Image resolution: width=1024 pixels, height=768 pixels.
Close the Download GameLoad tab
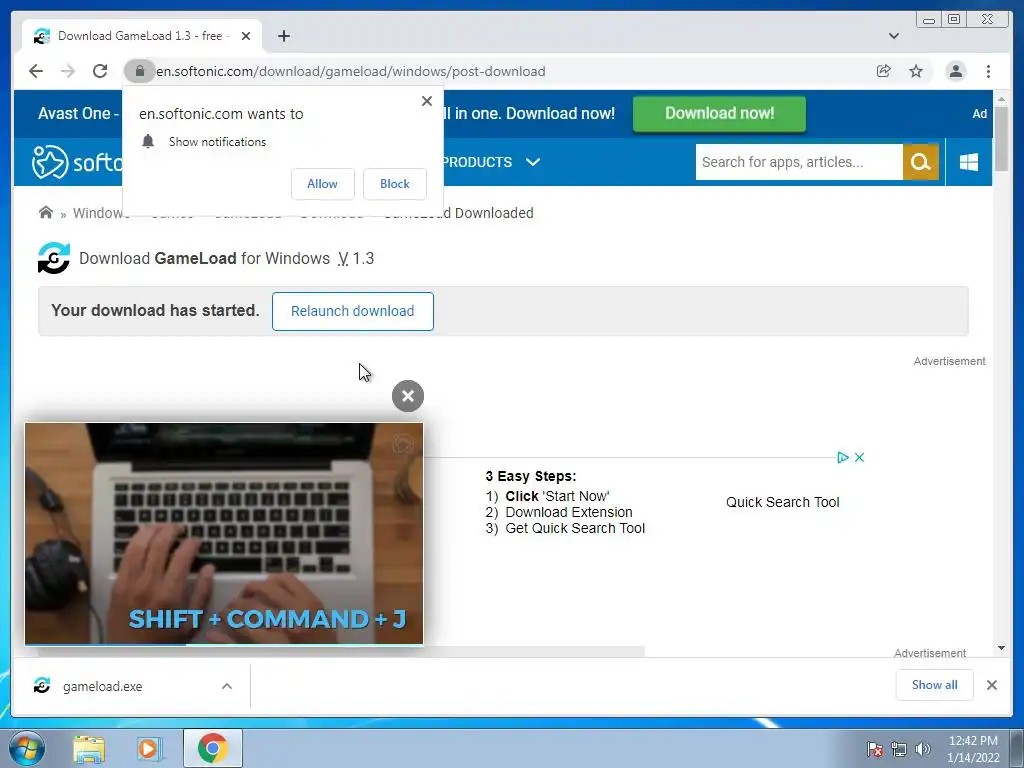(246, 36)
